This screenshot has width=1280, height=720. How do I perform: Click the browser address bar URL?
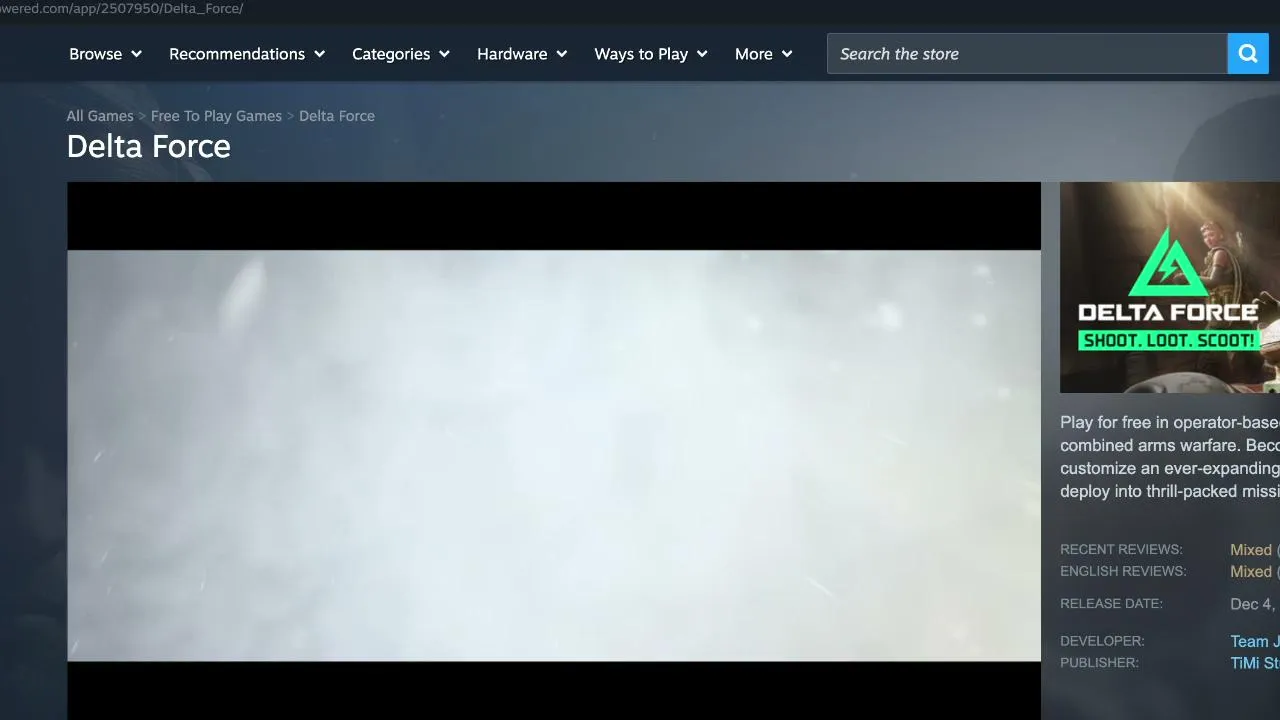tap(122, 9)
